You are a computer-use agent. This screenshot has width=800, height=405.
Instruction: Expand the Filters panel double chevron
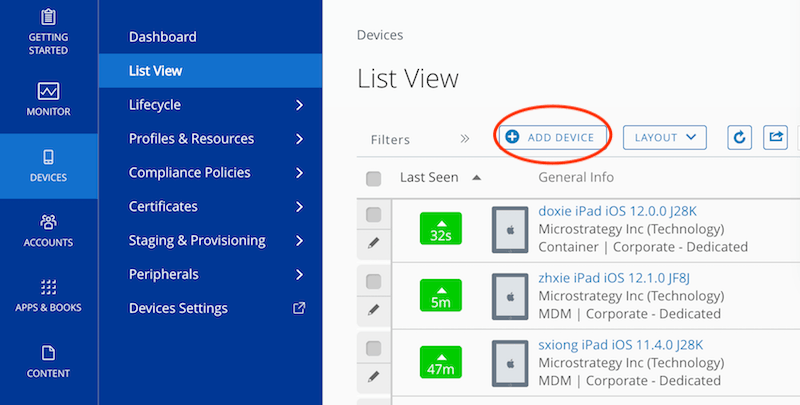pos(464,139)
